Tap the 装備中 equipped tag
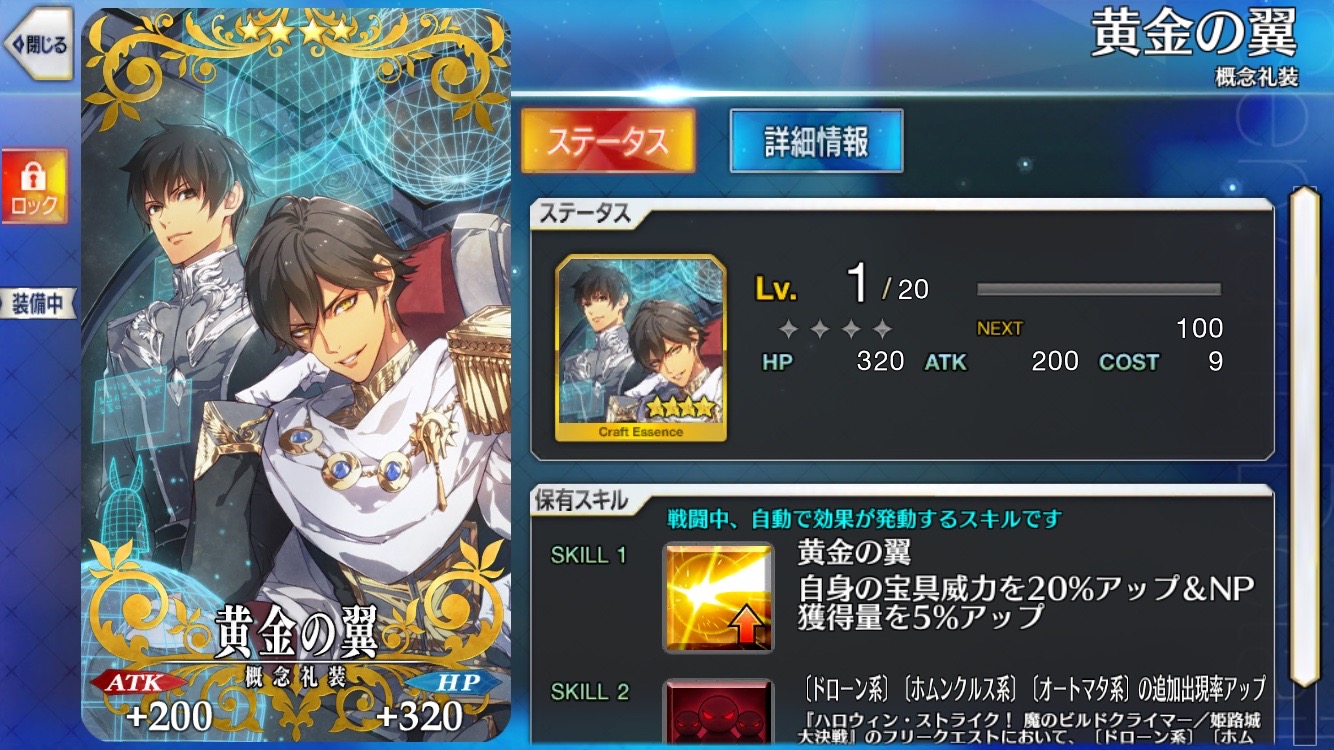Viewport: 1334px width, 750px height. [39, 304]
